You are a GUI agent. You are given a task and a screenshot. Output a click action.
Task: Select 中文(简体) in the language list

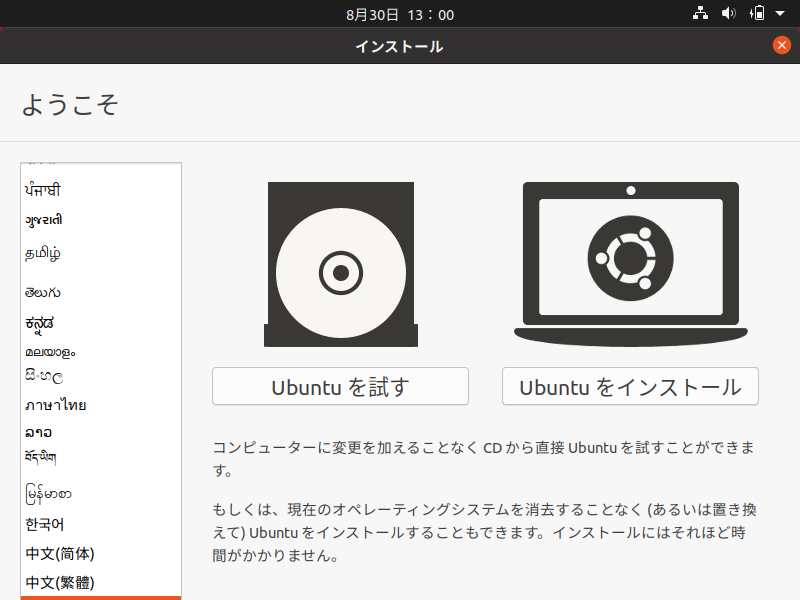click(101, 554)
